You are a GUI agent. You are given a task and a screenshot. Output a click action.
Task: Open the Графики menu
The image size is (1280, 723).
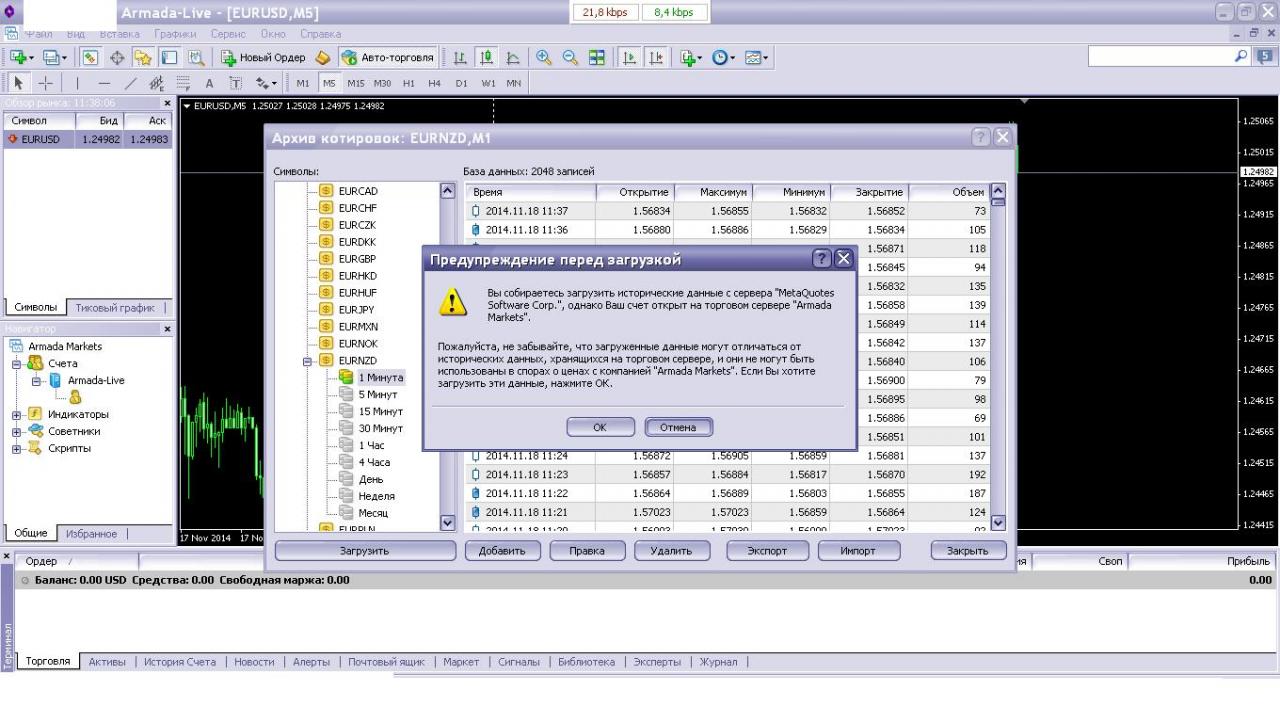pyautogui.click(x=175, y=34)
